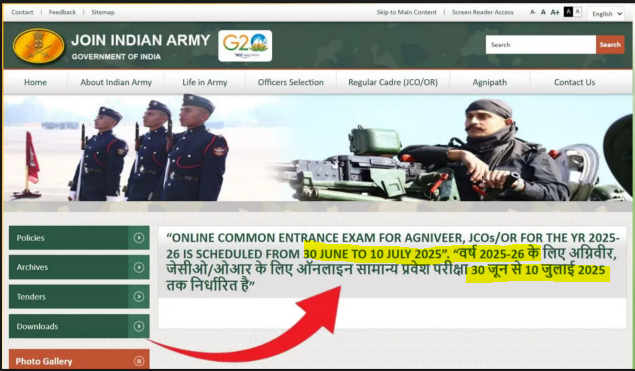635x371 pixels.
Task: Open the English language dropdown
Action: [x=606, y=14]
